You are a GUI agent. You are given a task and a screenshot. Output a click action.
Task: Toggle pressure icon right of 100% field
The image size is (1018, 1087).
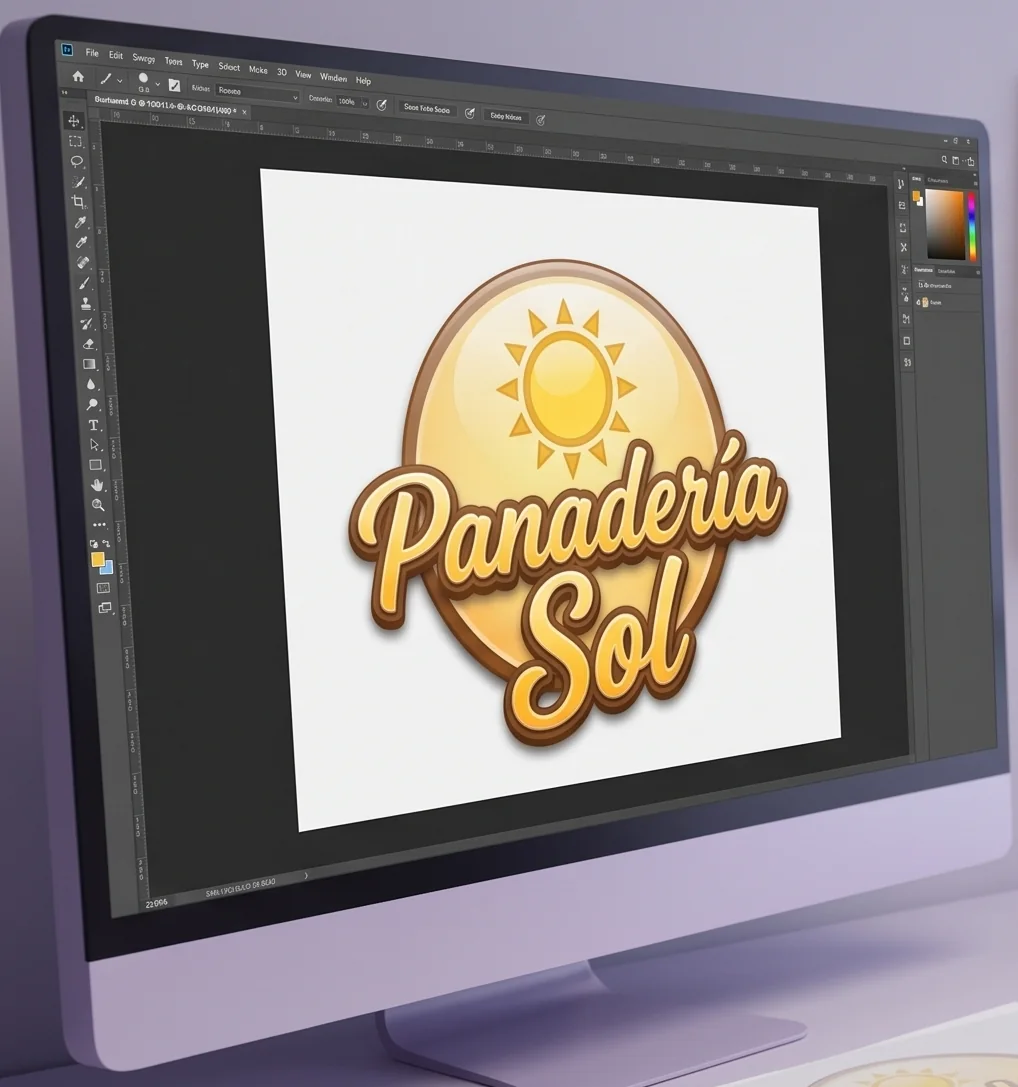pyautogui.click(x=381, y=105)
